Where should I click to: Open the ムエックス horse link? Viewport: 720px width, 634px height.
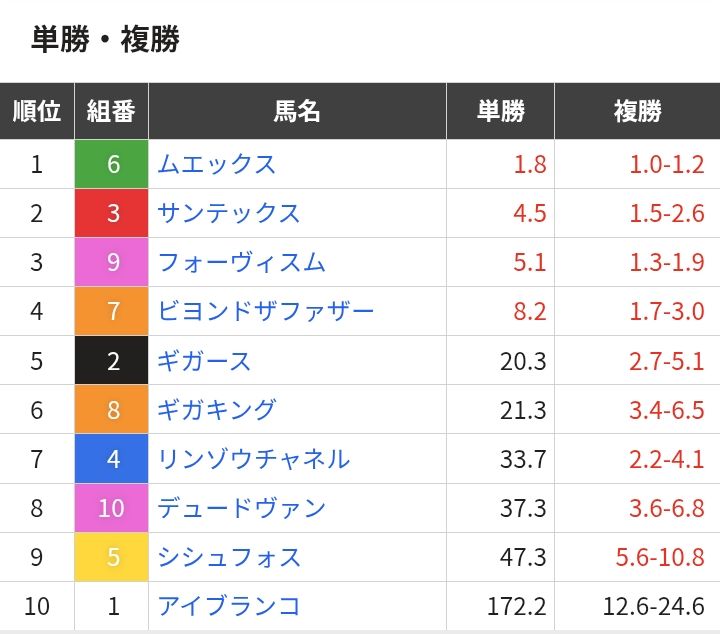click(x=216, y=164)
